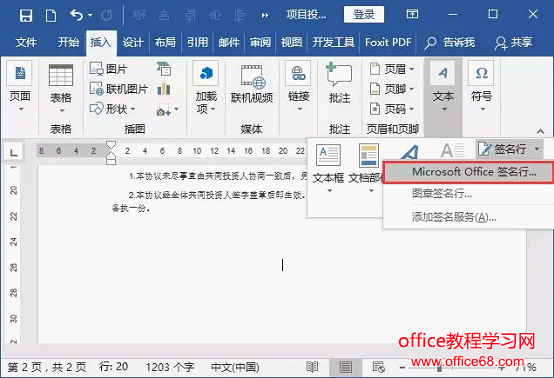Click the tab selector L button
The height and width of the screenshot is (378, 554).
tap(14, 152)
